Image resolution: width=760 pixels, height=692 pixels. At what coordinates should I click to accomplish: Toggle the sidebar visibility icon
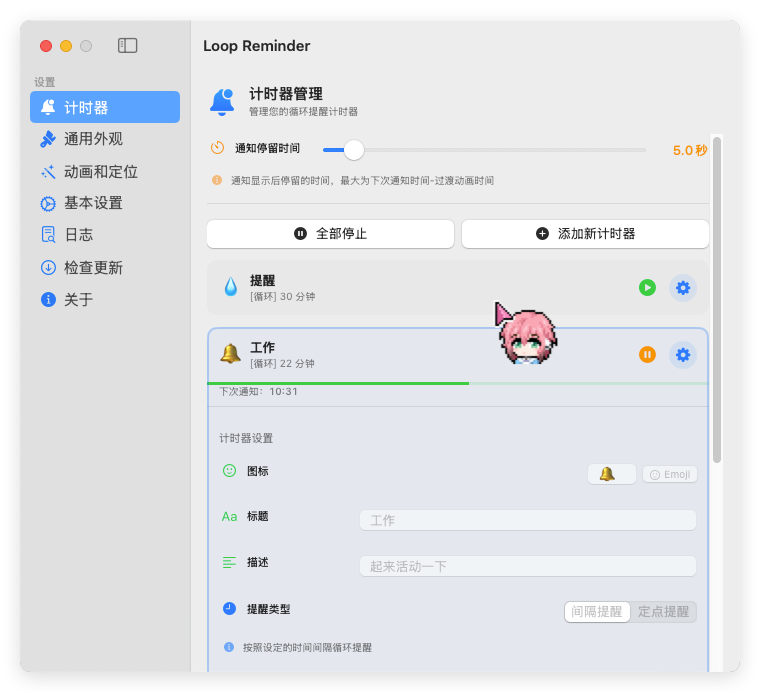click(127, 46)
